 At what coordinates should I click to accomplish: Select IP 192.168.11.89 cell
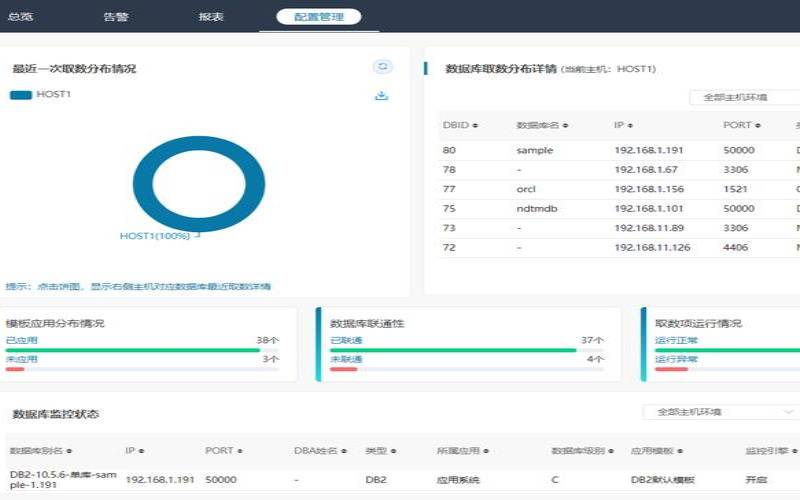[x=649, y=228]
